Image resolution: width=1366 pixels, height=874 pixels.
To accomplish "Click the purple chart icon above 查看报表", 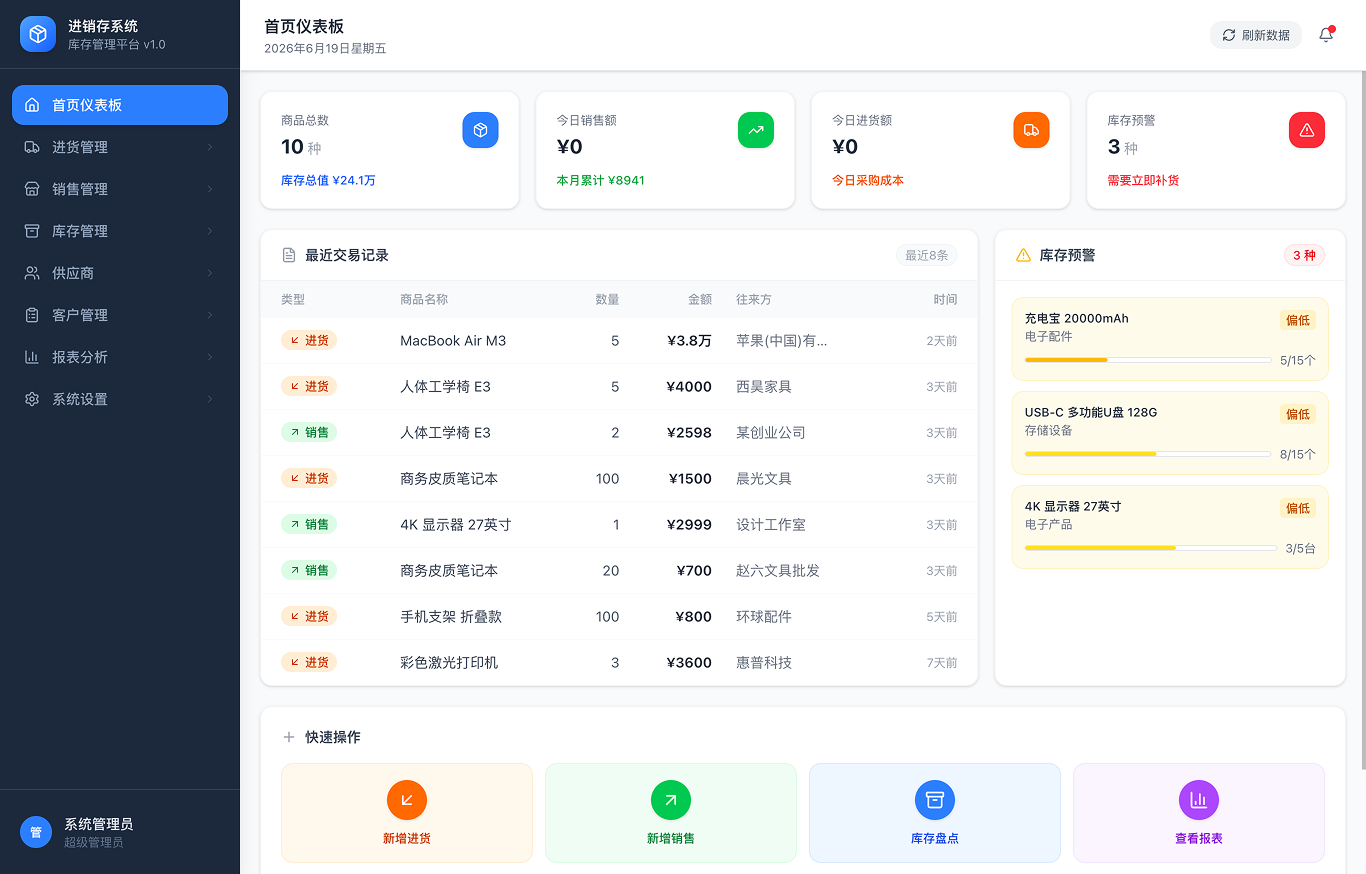I will [1199, 800].
